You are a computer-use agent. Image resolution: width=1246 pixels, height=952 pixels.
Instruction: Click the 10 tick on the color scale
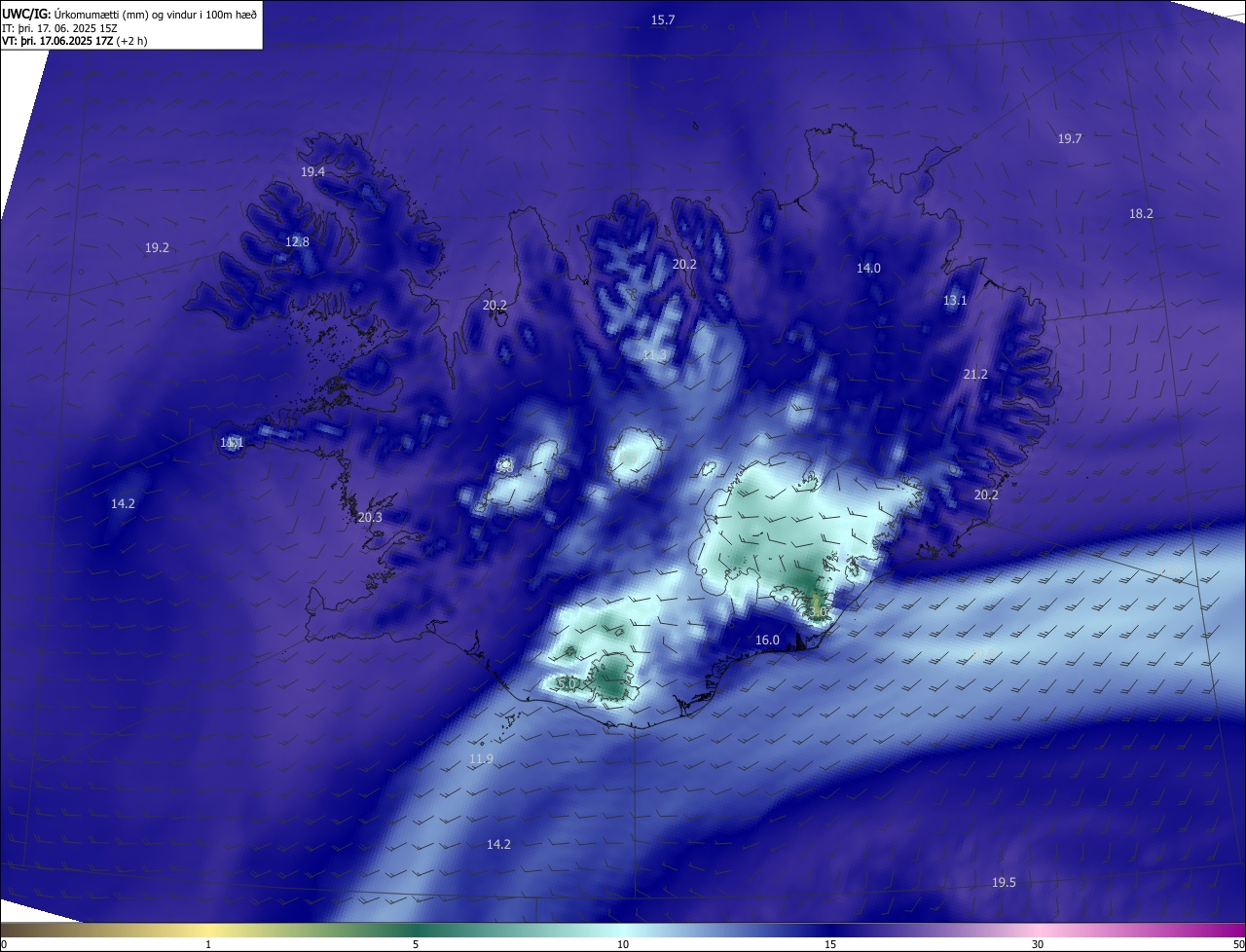tap(623, 944)
